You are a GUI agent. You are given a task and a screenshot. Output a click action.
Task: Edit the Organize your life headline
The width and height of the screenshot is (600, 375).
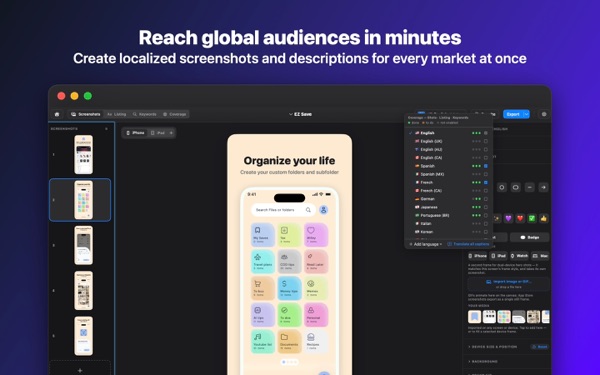[x=289, y=161]
